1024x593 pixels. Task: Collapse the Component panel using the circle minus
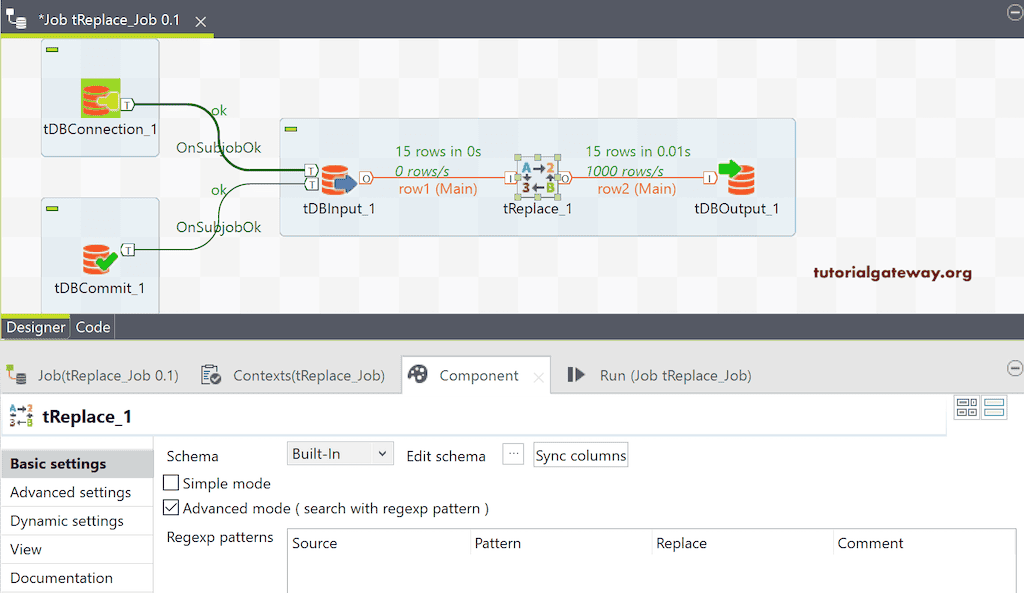[1015, 368]
